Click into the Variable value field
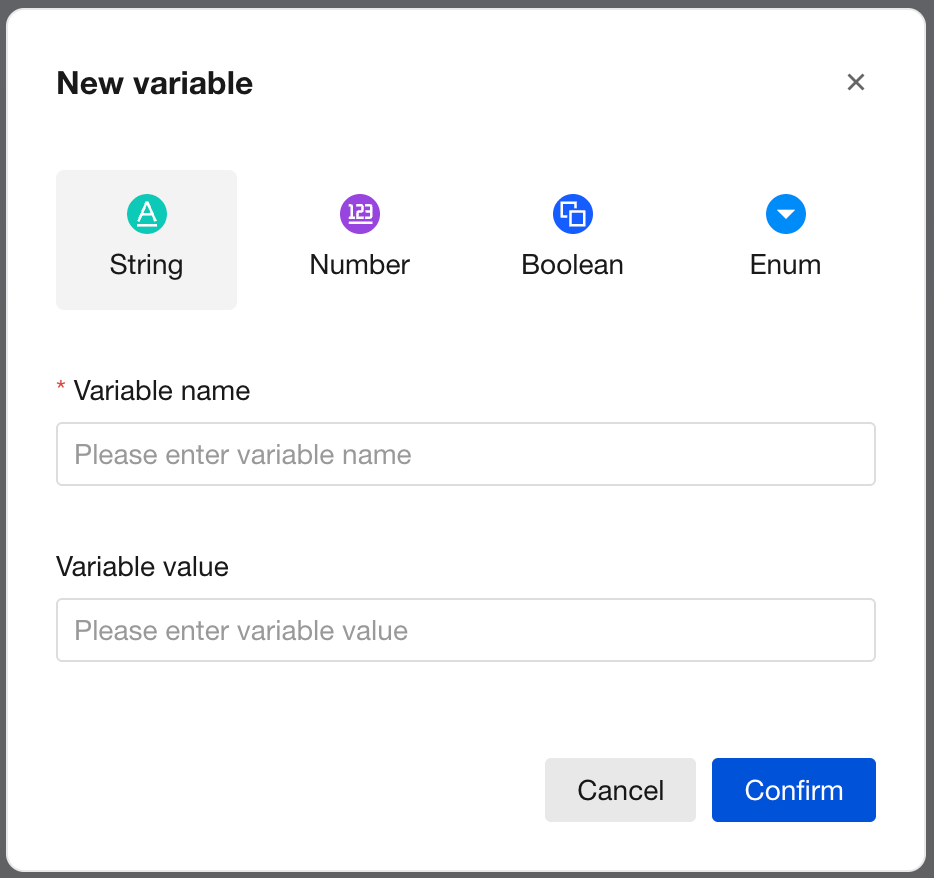This screenshot has height=878, width=934. pos(465,630)
